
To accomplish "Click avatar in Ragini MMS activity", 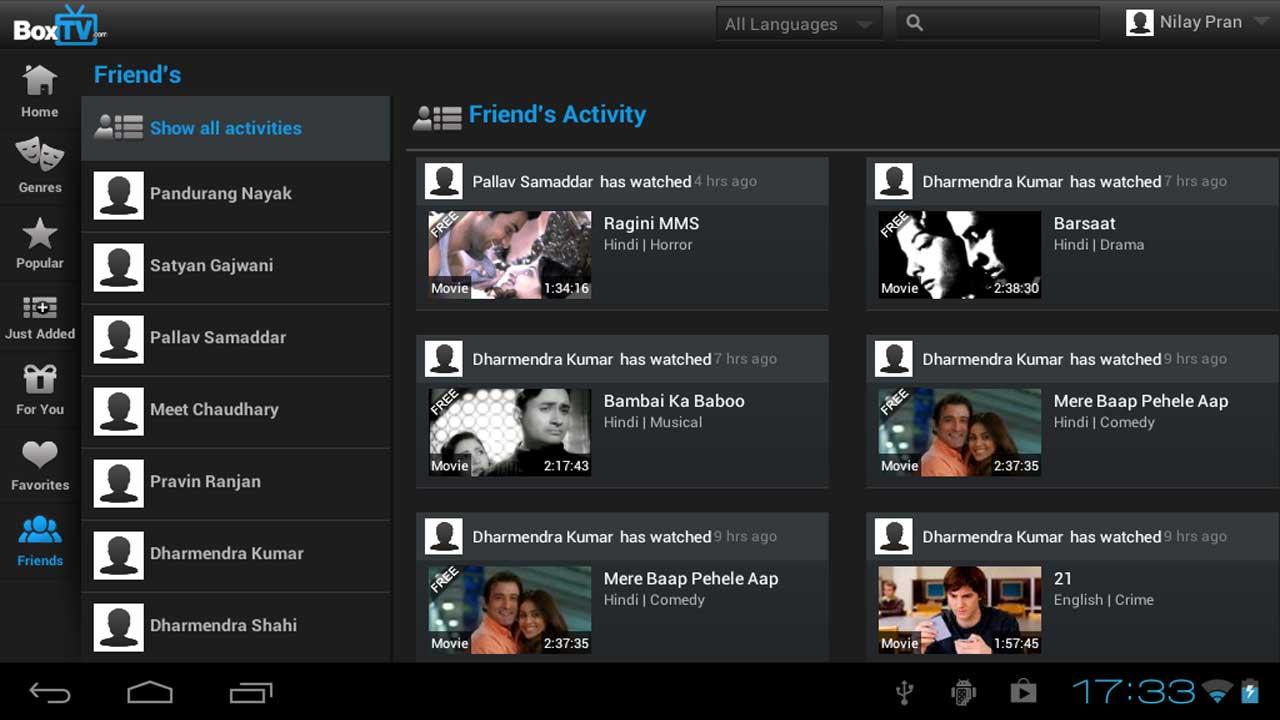I will click(x=444, y=181).
